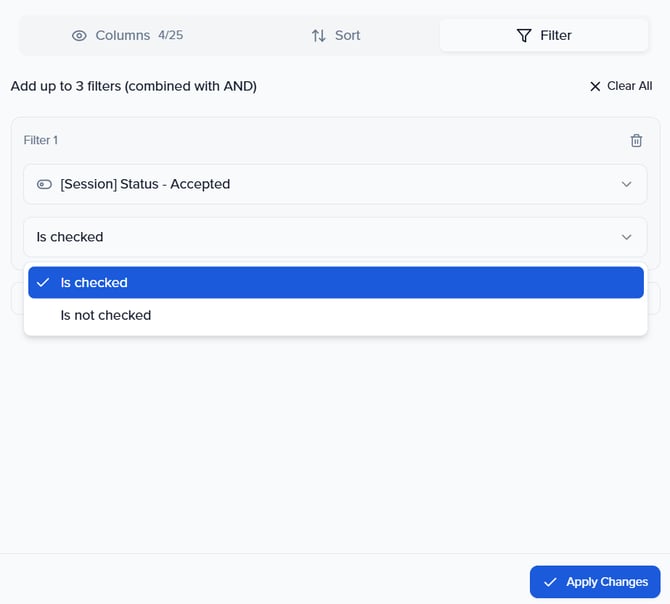Expand the field chevron for Status - Accepted
The height and width of the screenshot is (604, 670).
(626, 185)
